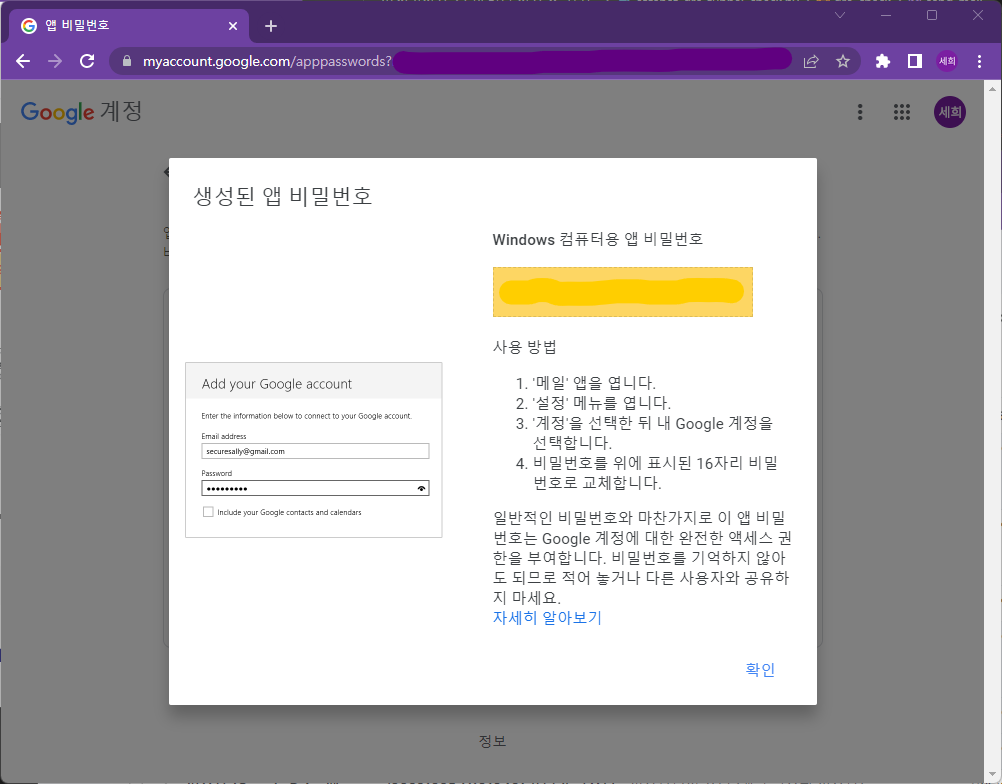
Task: Click the 정보 text below the dialog
Action: [x=492, y=741]
